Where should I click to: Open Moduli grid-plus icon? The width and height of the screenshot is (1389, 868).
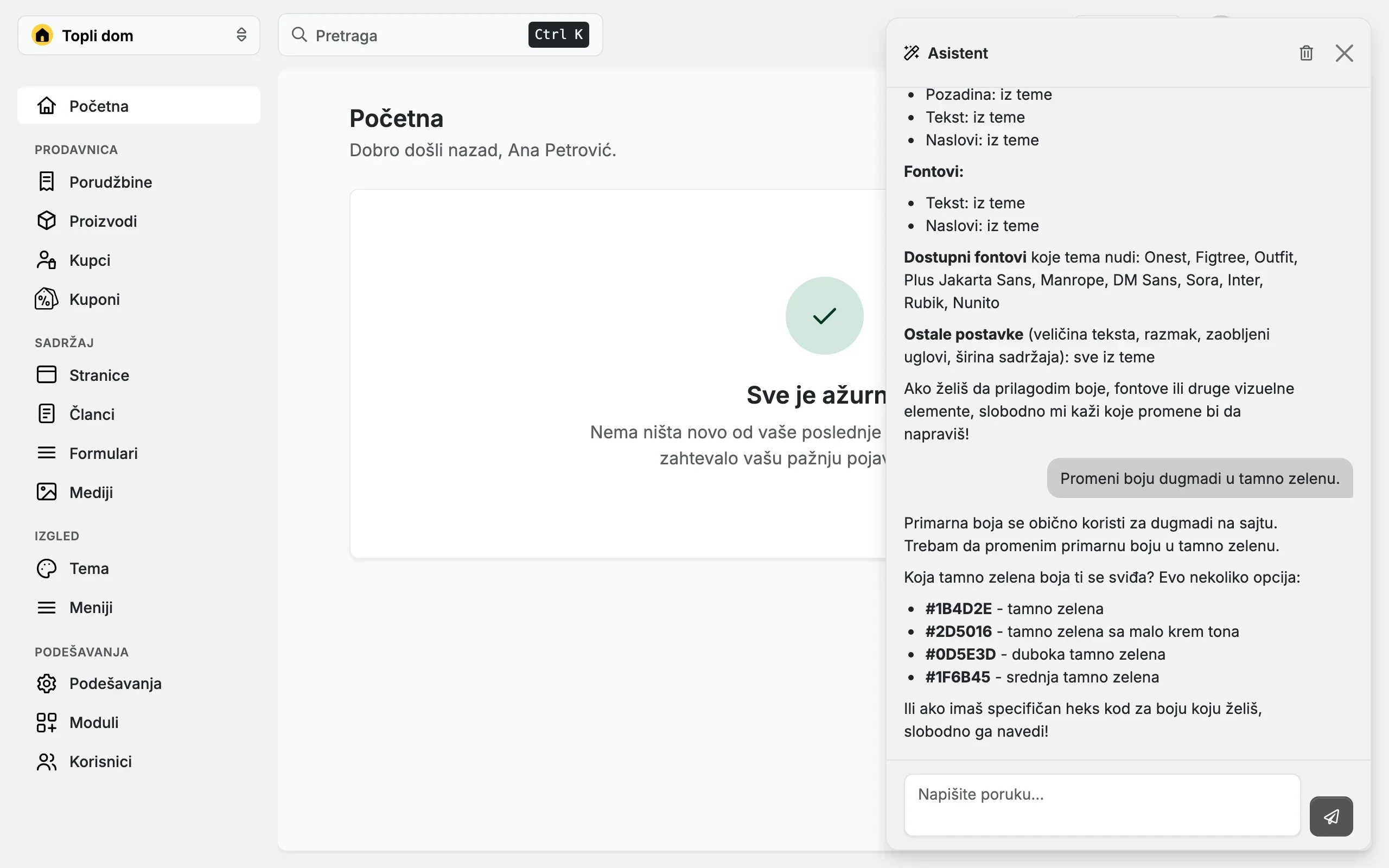click(x=47, y=722)
